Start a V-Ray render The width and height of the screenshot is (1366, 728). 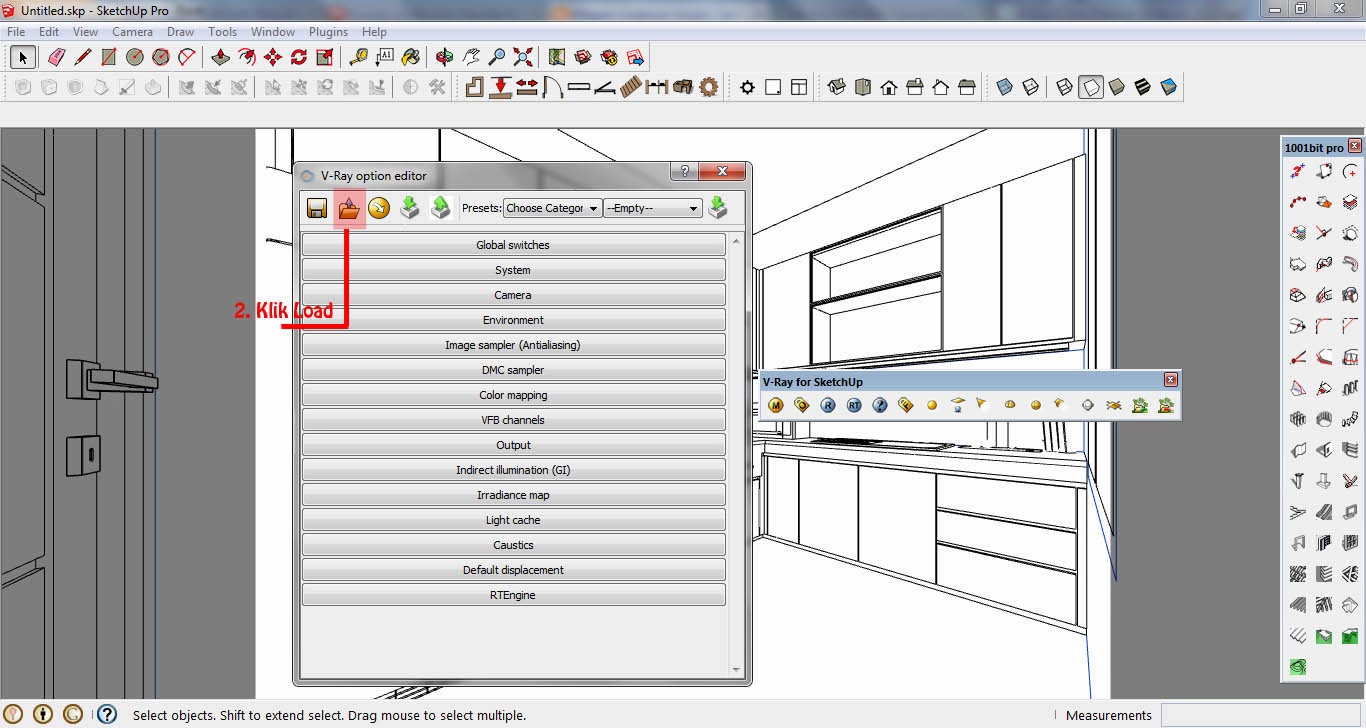point(826,404)
